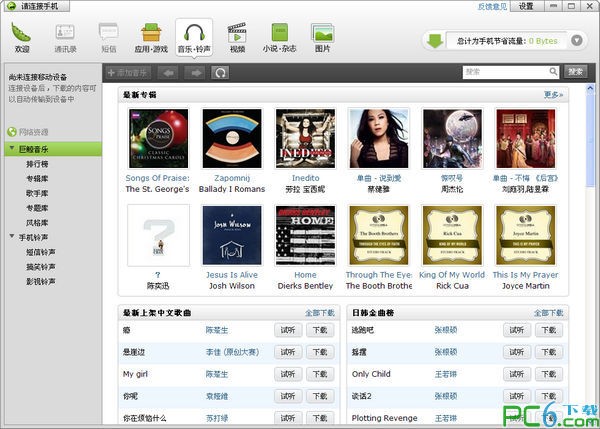The image size is (600, 429).
Task: Select 排行榜 in the sidebar
Action: pos(37,164)
